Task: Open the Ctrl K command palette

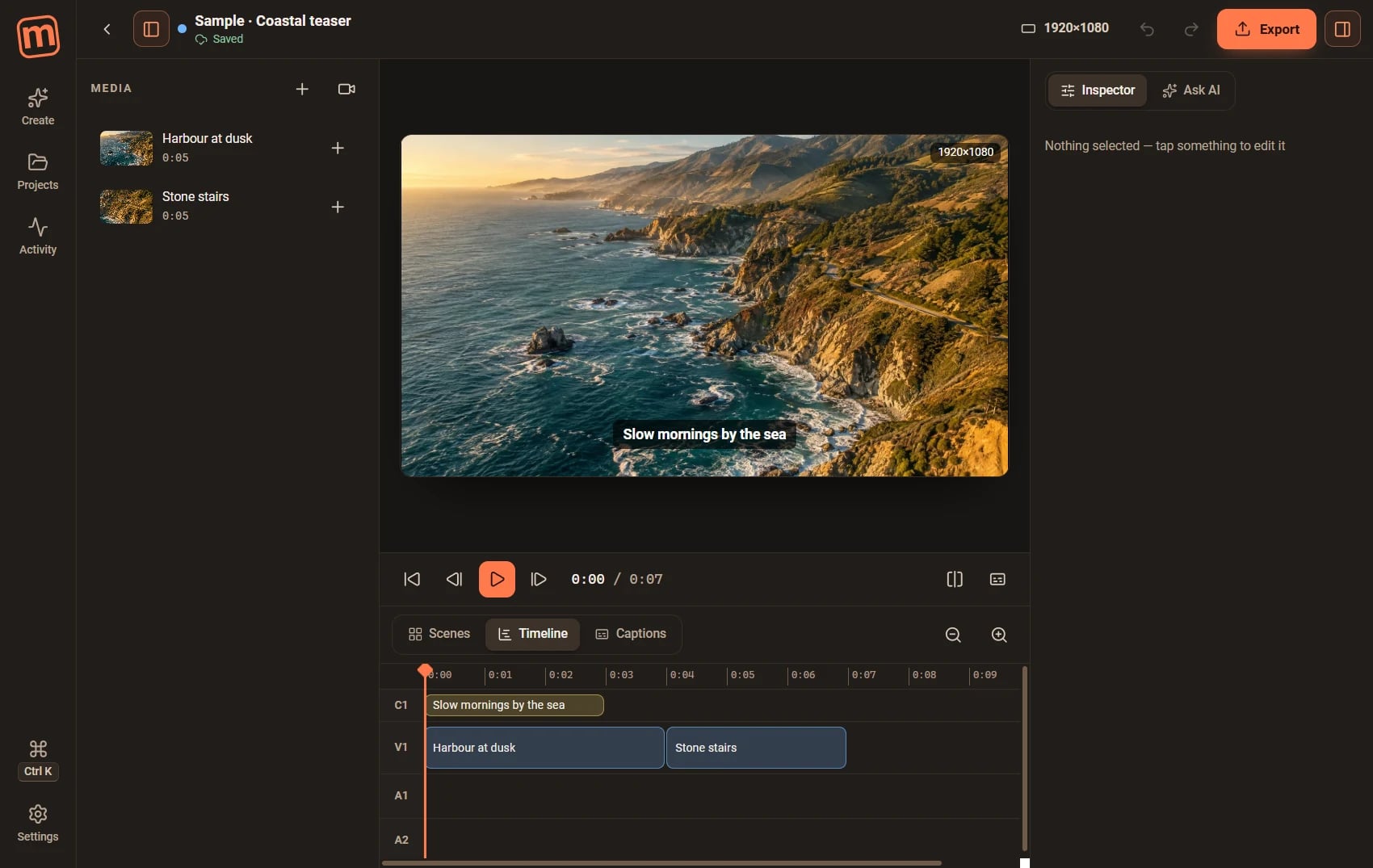Action: [38, 759]
